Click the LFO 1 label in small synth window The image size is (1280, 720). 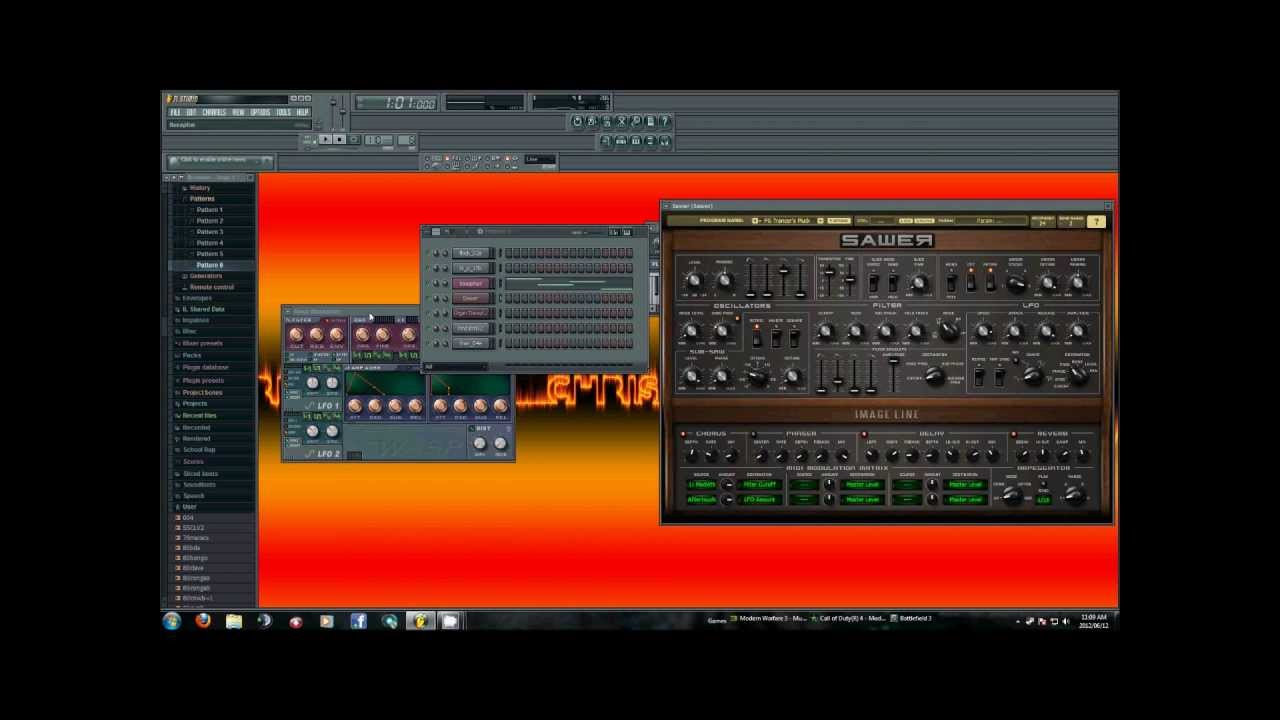(x=328, y=405)
